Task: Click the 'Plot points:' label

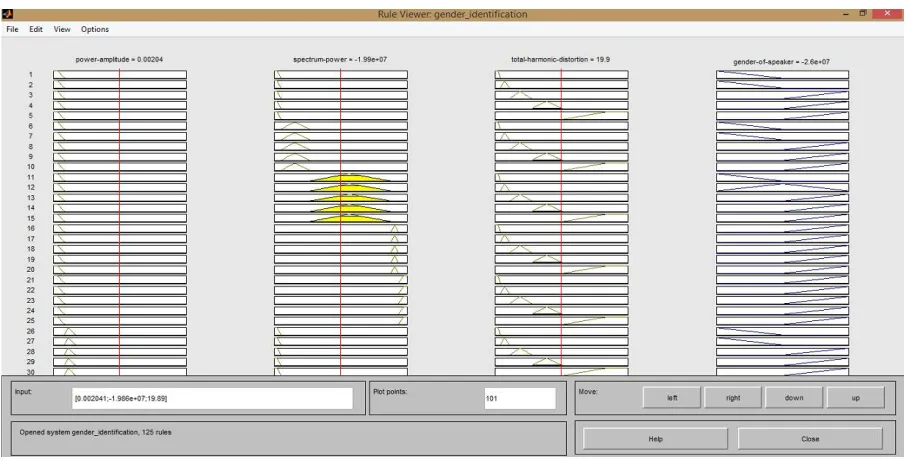Action: (391, 391)
